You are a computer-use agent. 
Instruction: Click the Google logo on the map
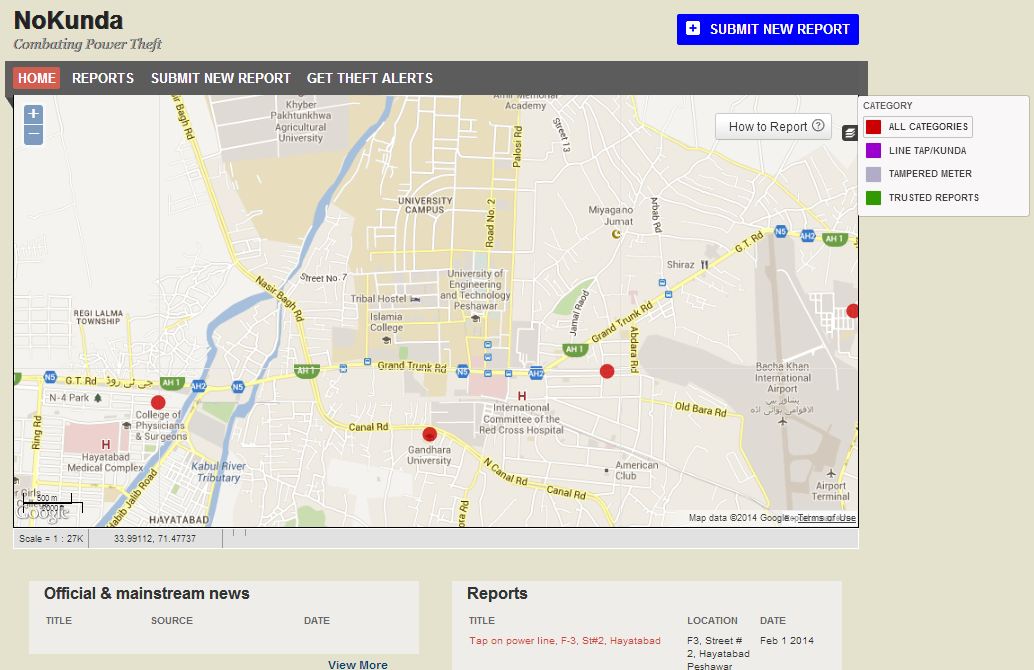coord(44,512)
